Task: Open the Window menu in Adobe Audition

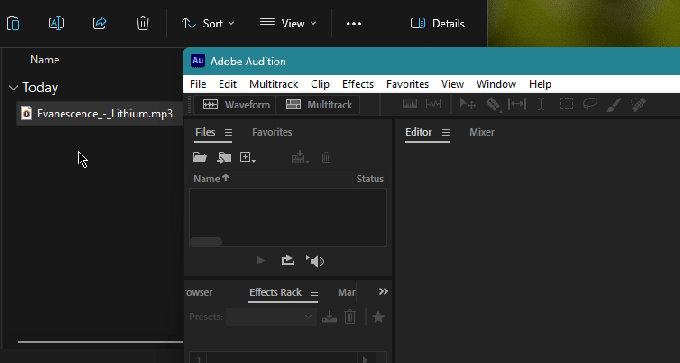Action: click(496, 84)
